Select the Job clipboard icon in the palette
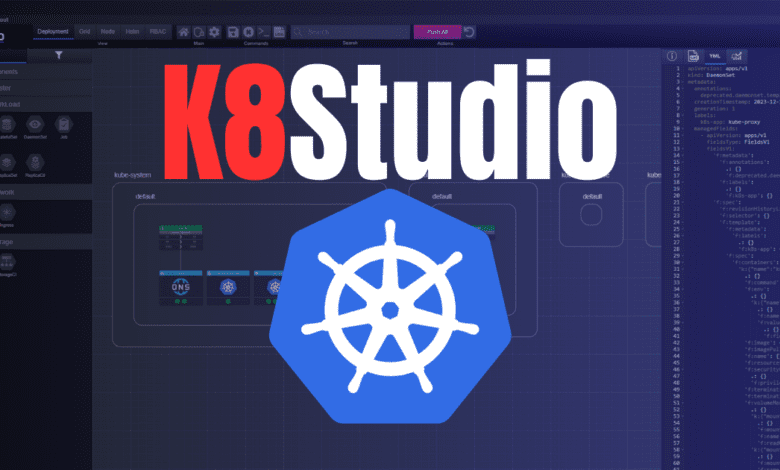 pos(64,124)
